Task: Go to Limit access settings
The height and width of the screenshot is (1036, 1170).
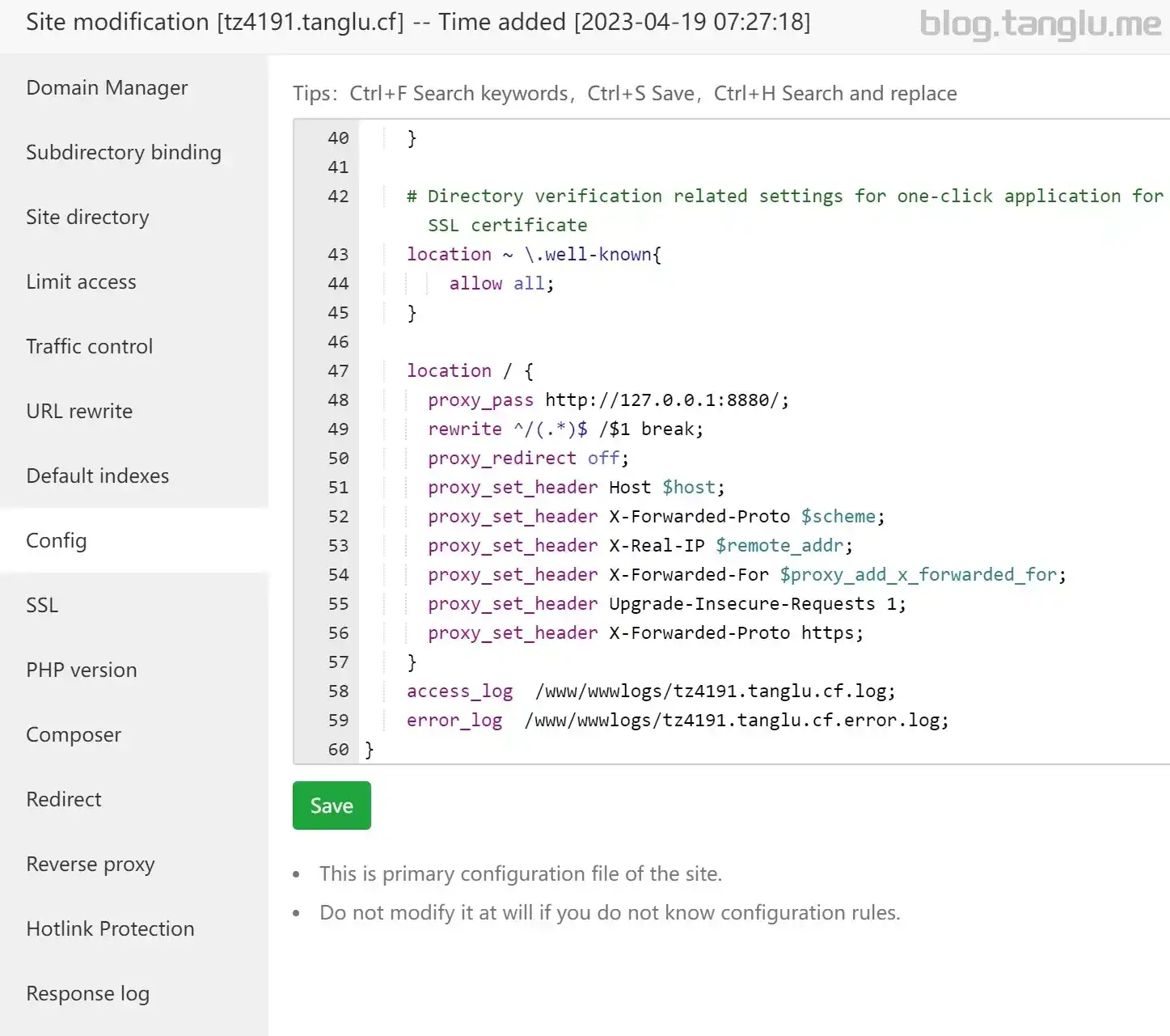Action: (81, 281)
